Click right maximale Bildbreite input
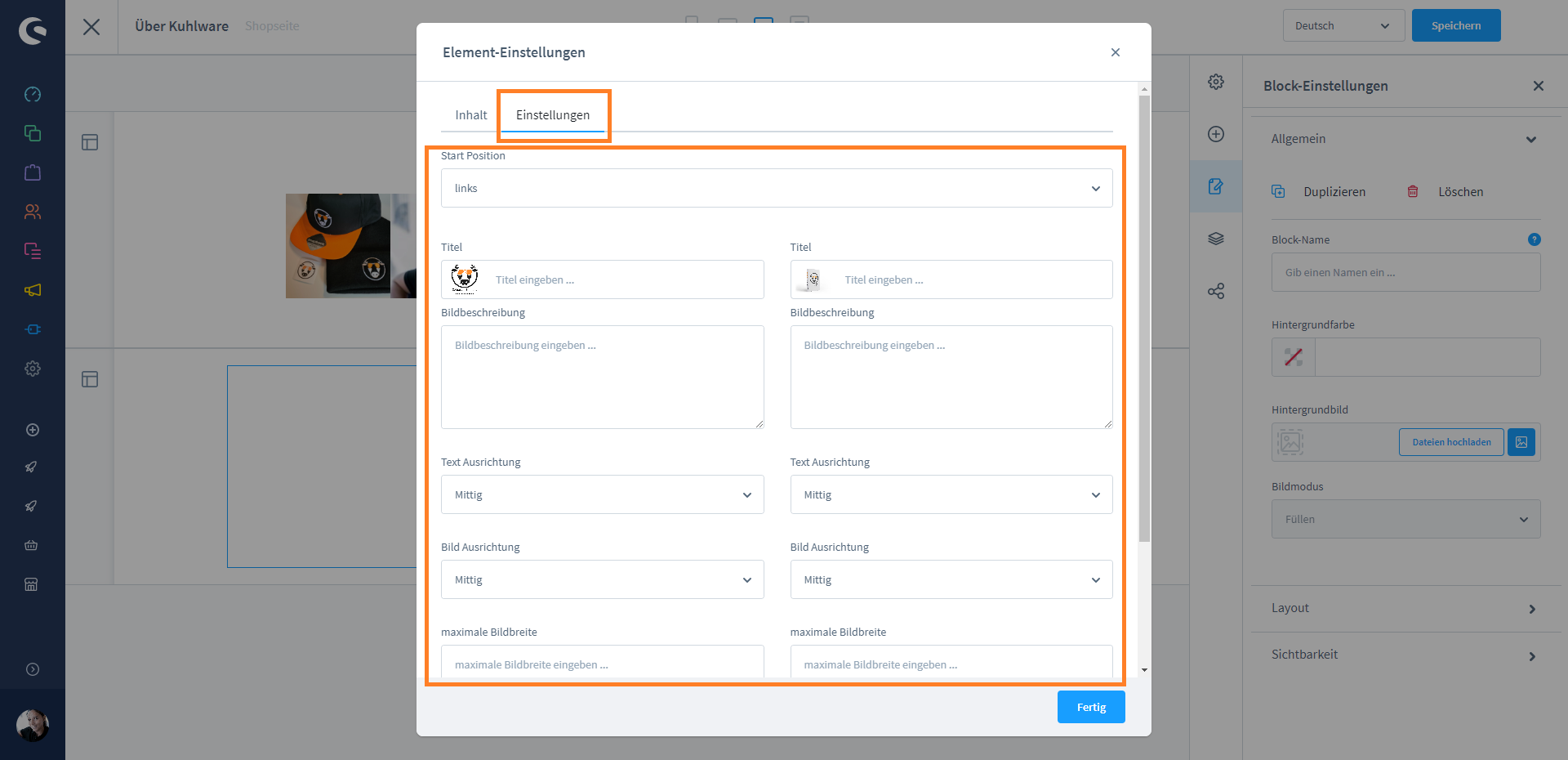 (x=951, y=662)
